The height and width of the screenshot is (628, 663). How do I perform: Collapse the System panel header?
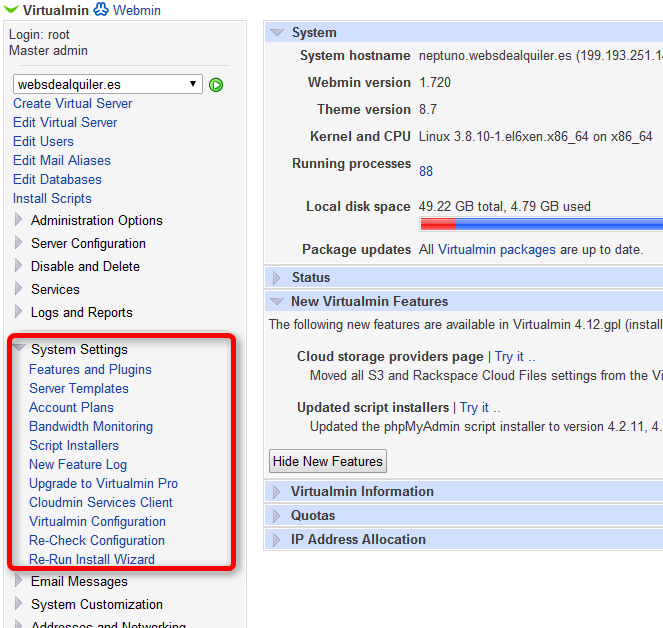click(314, 32)
